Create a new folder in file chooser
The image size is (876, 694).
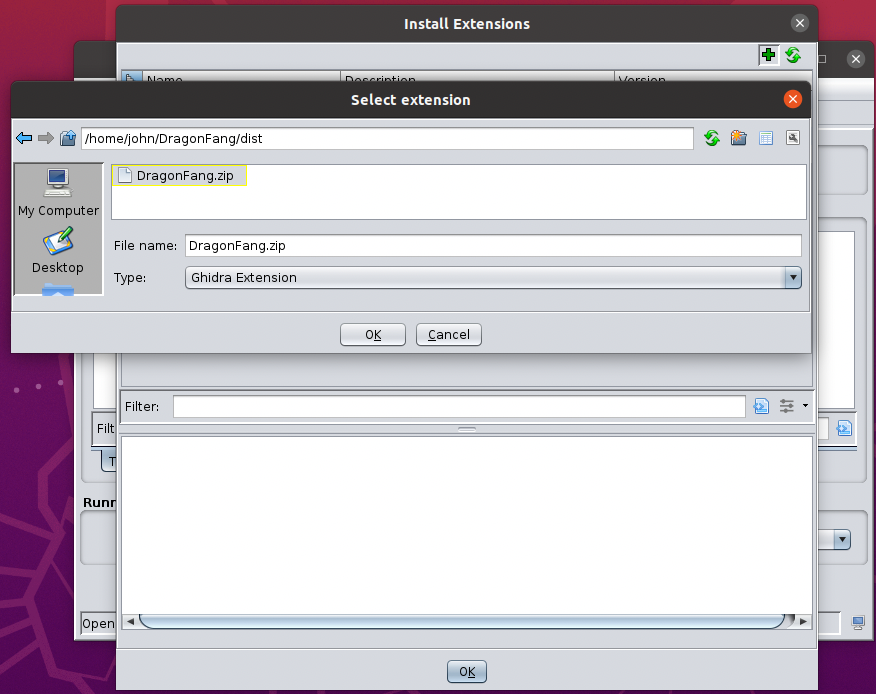tap(739, 138)
